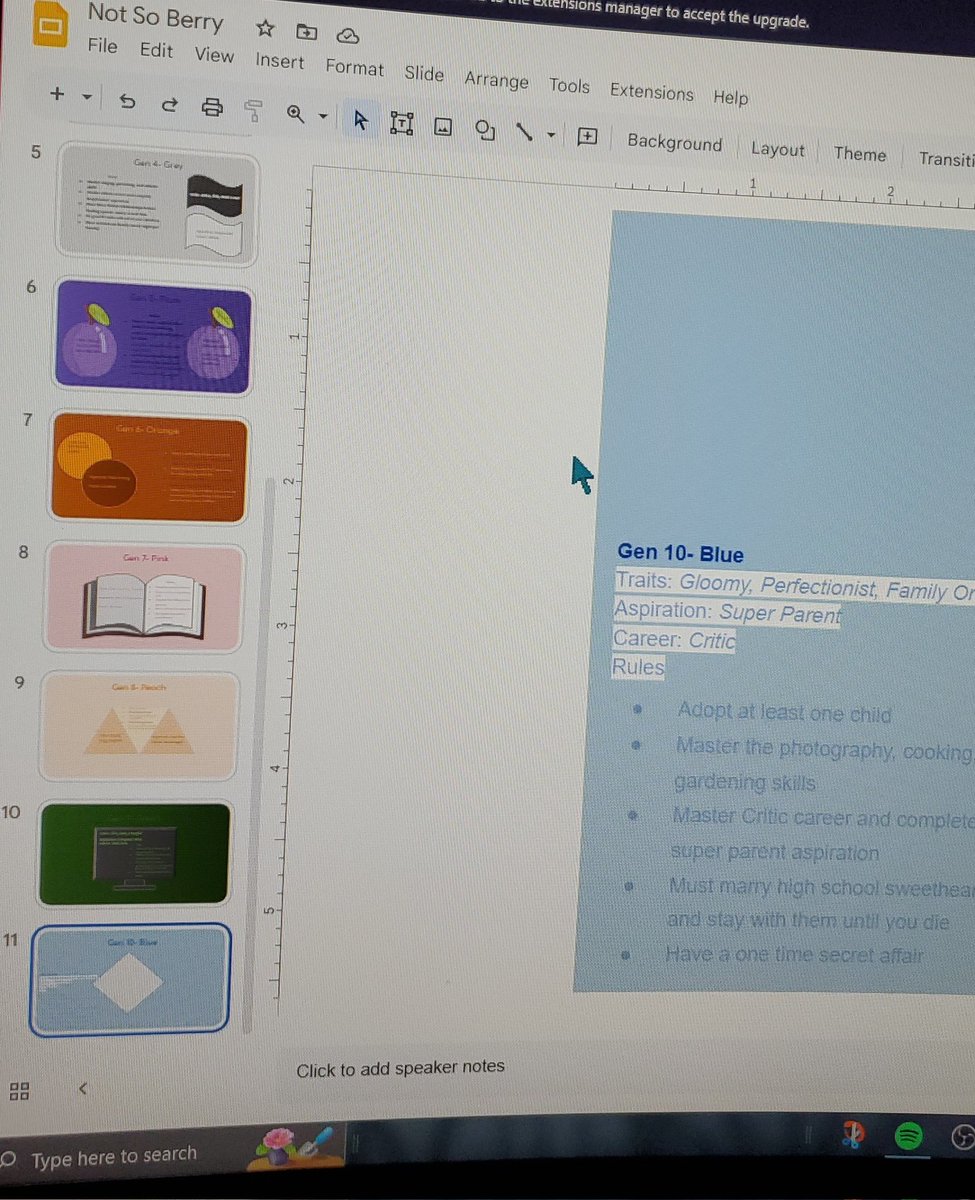Click the Theme button
The height and width of the screenshot is (1200, 975).
(859, 154)
